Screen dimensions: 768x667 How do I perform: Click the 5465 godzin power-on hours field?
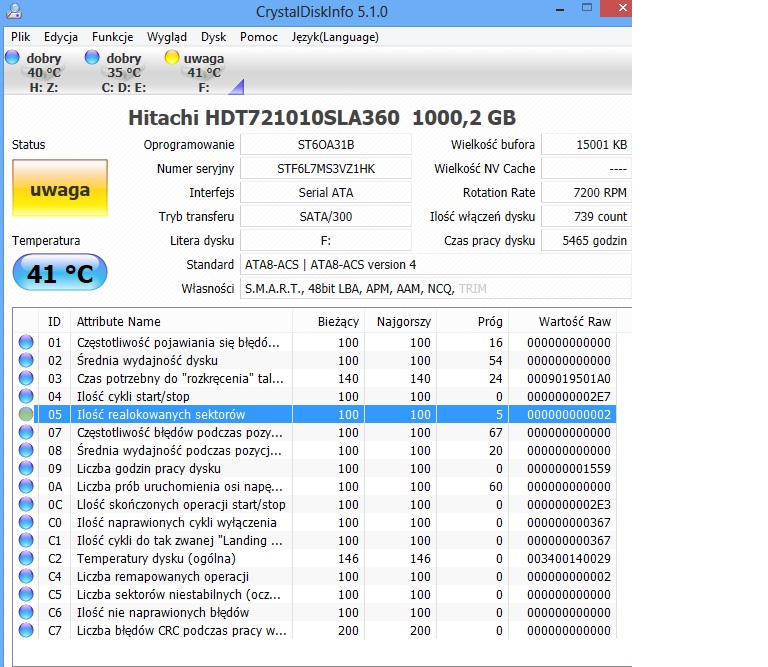pos(586,240)
